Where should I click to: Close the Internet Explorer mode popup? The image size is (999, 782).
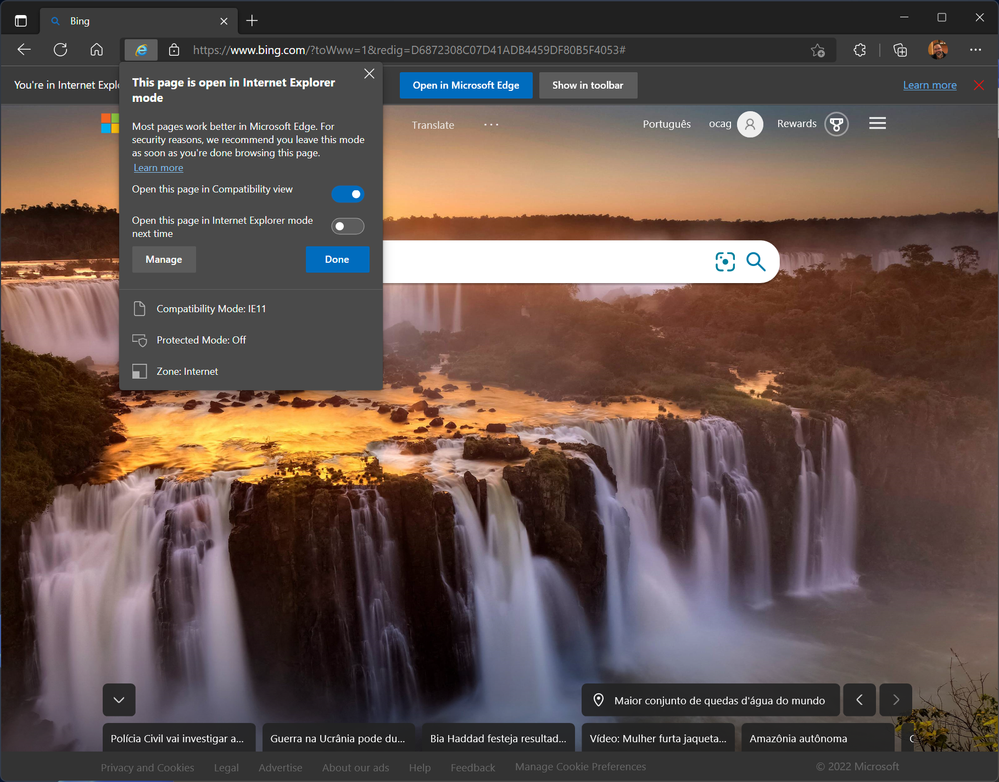pyautogui.click(x=369, y=74)
